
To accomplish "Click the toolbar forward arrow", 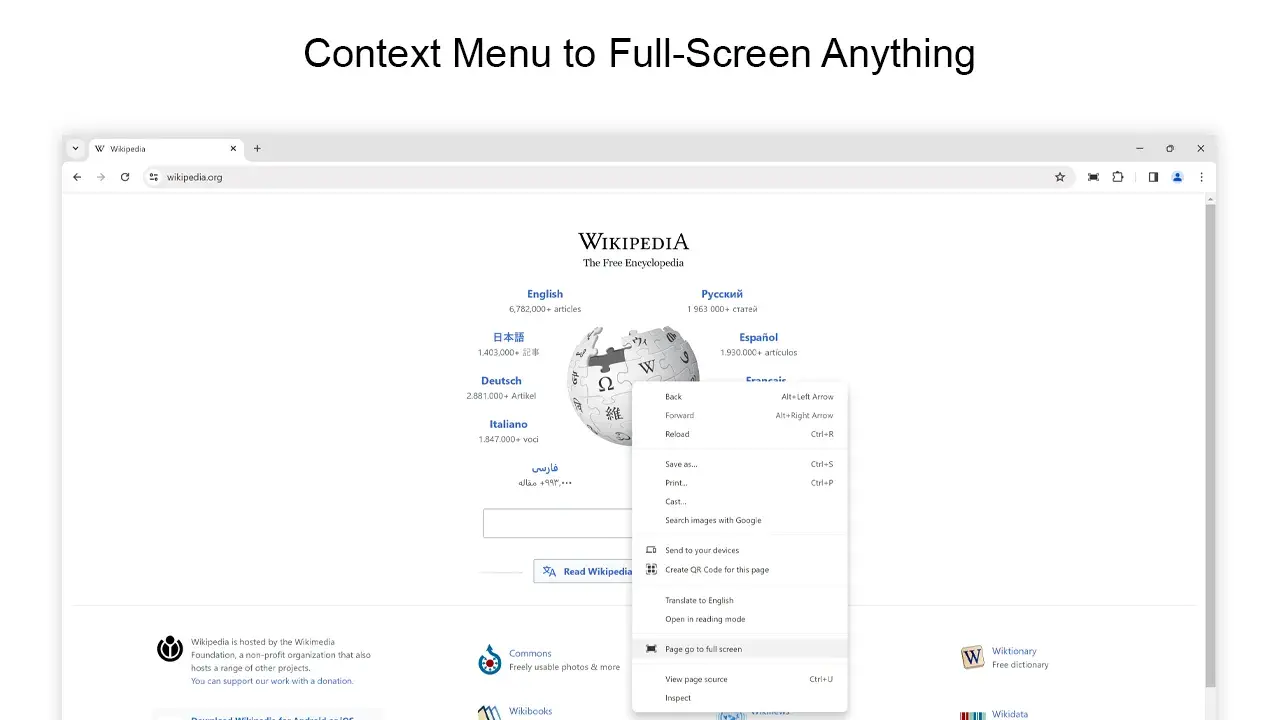I will pos(101,177).
